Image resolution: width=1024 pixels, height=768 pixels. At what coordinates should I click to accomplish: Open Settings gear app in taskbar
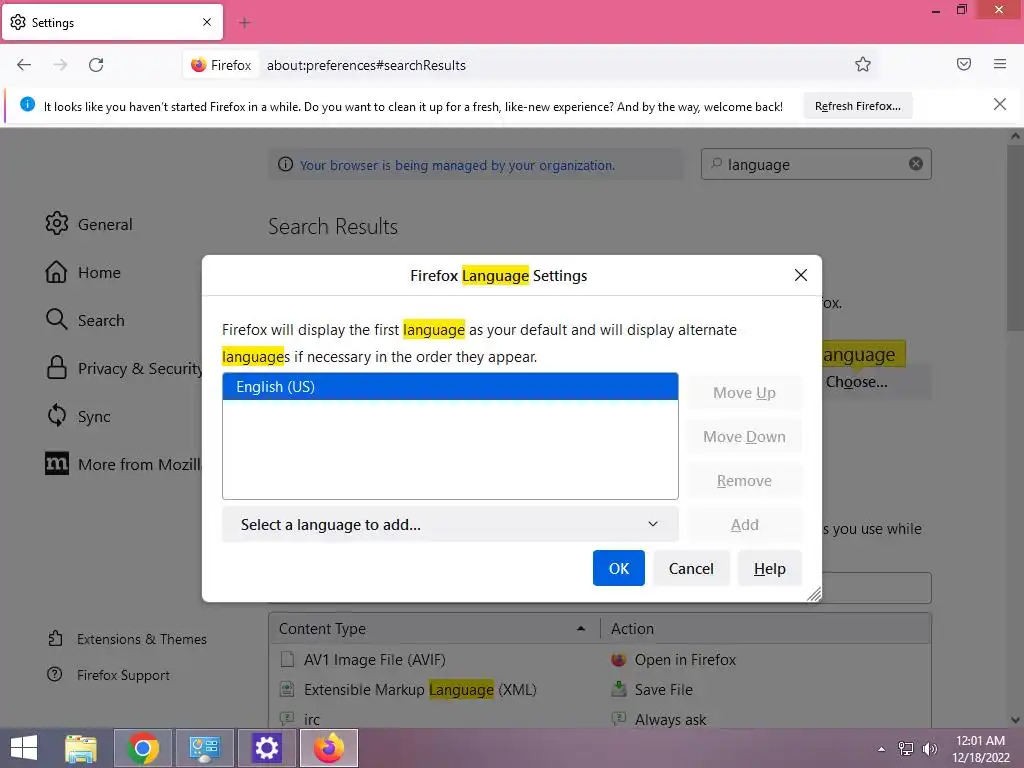pyautogui.click(x=266, y=748)
